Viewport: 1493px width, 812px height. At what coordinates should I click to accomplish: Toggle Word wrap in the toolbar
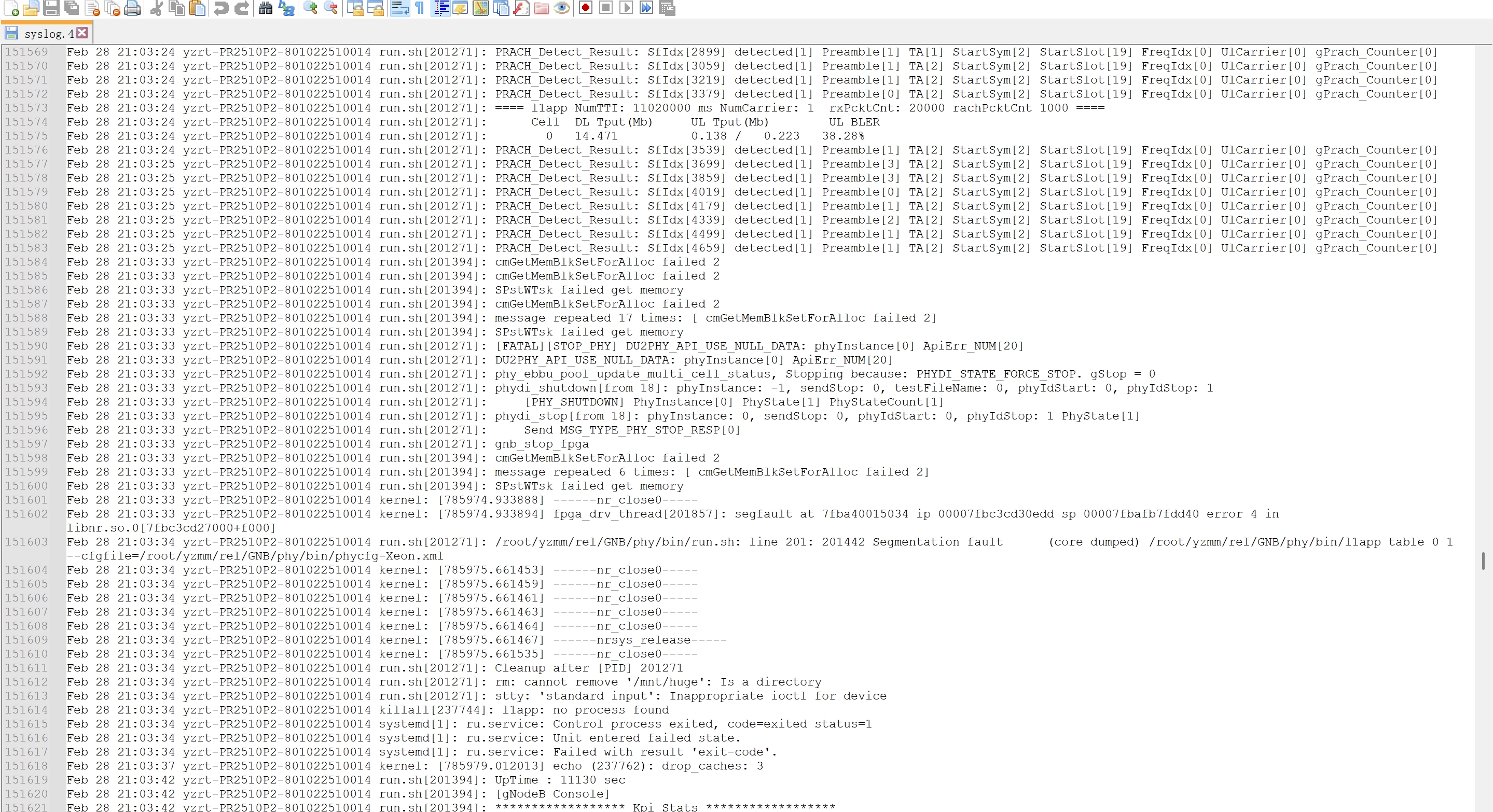(399, 8)
